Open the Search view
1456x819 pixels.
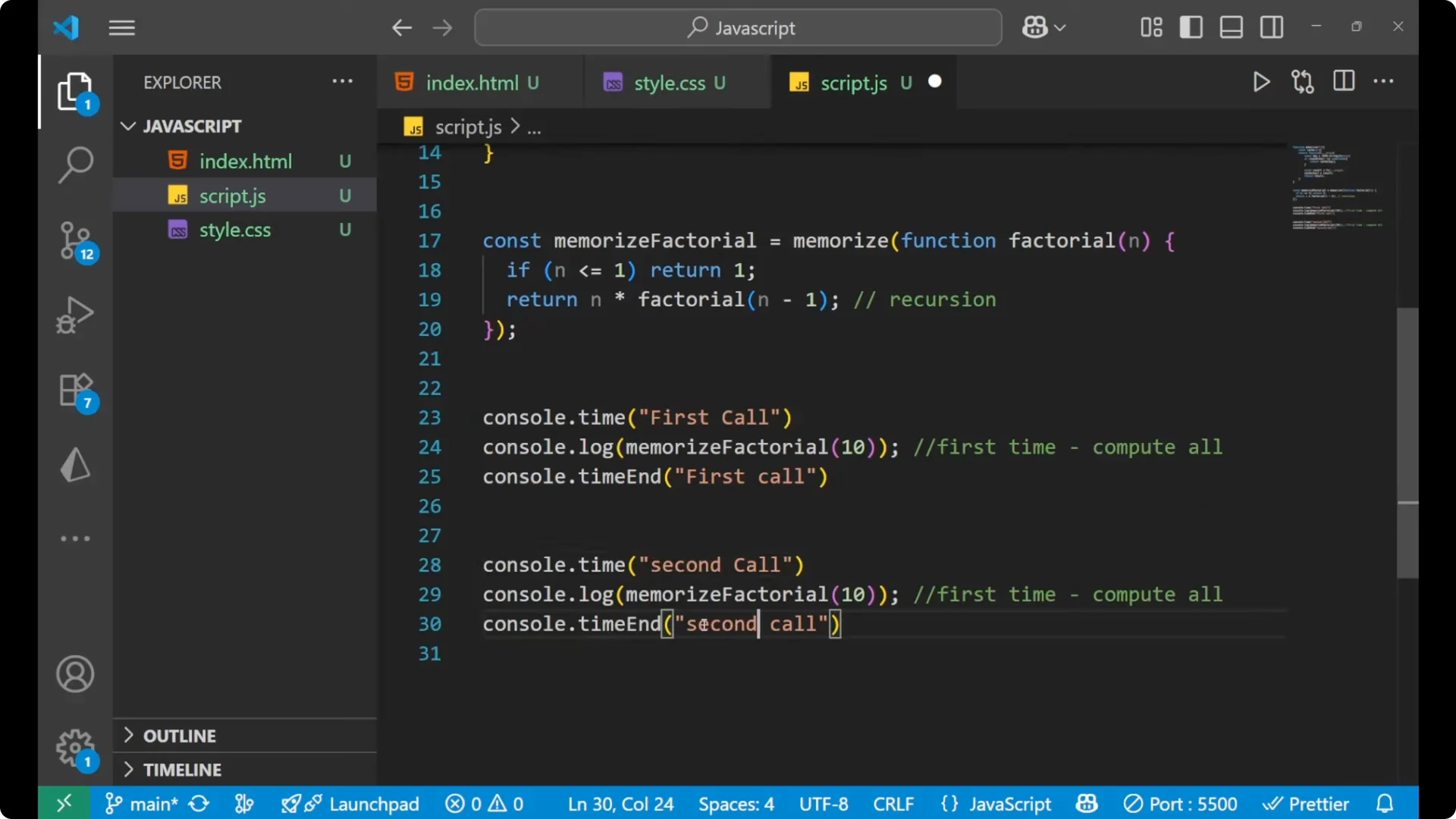(75, 164)
